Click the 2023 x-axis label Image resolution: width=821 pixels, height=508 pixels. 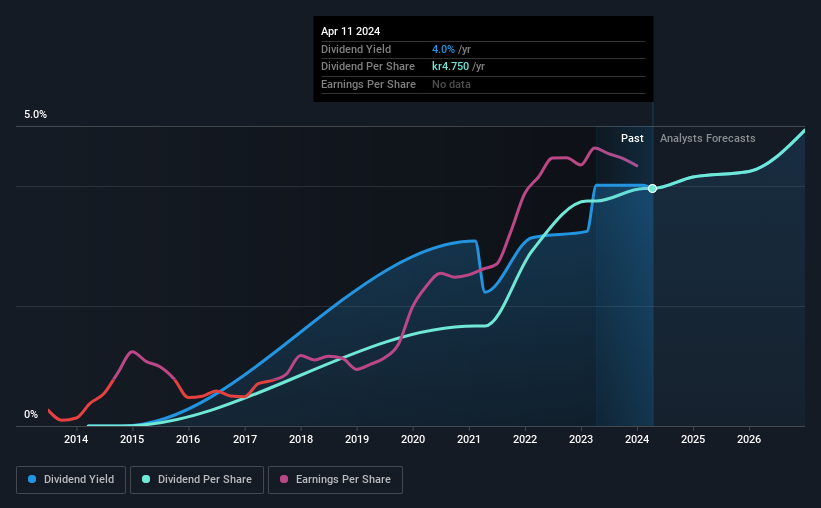581,439
